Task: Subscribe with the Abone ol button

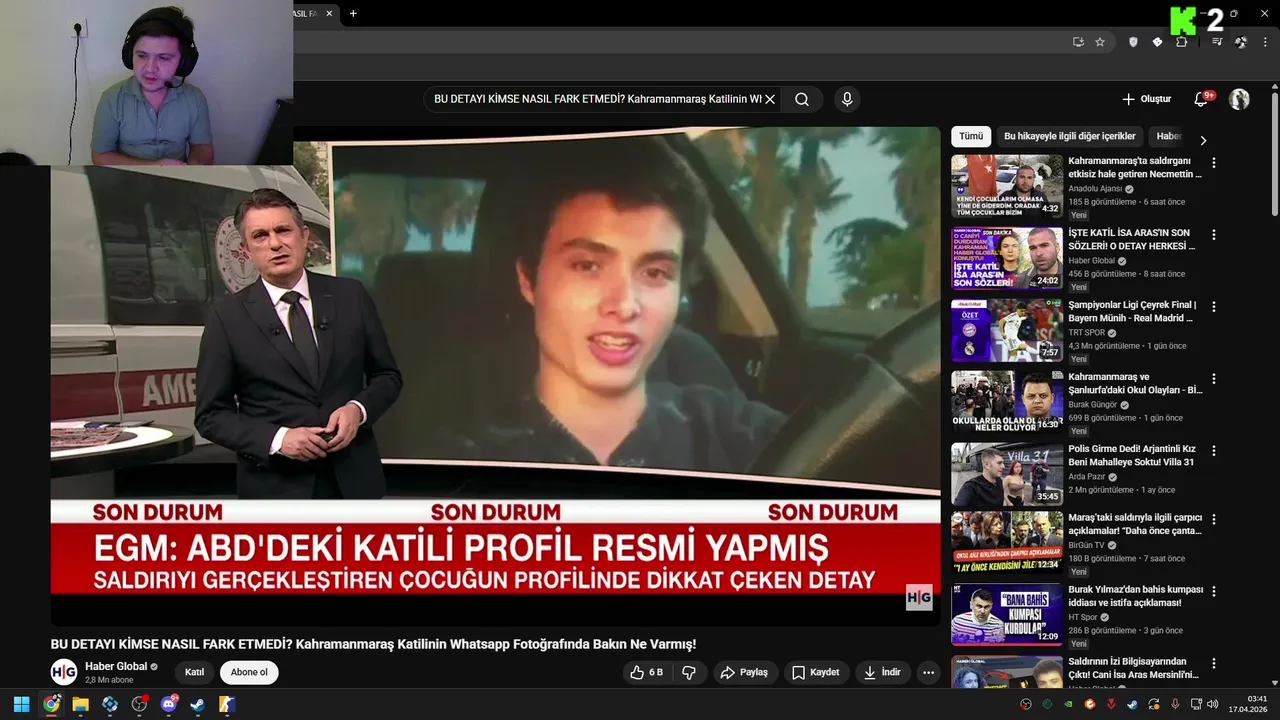Action: coord(249,672)
